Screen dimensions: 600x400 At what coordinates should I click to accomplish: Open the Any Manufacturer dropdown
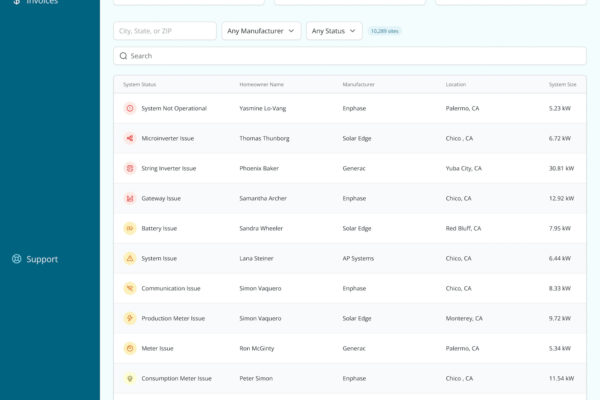pyautogui.click(x=261, y=31)
